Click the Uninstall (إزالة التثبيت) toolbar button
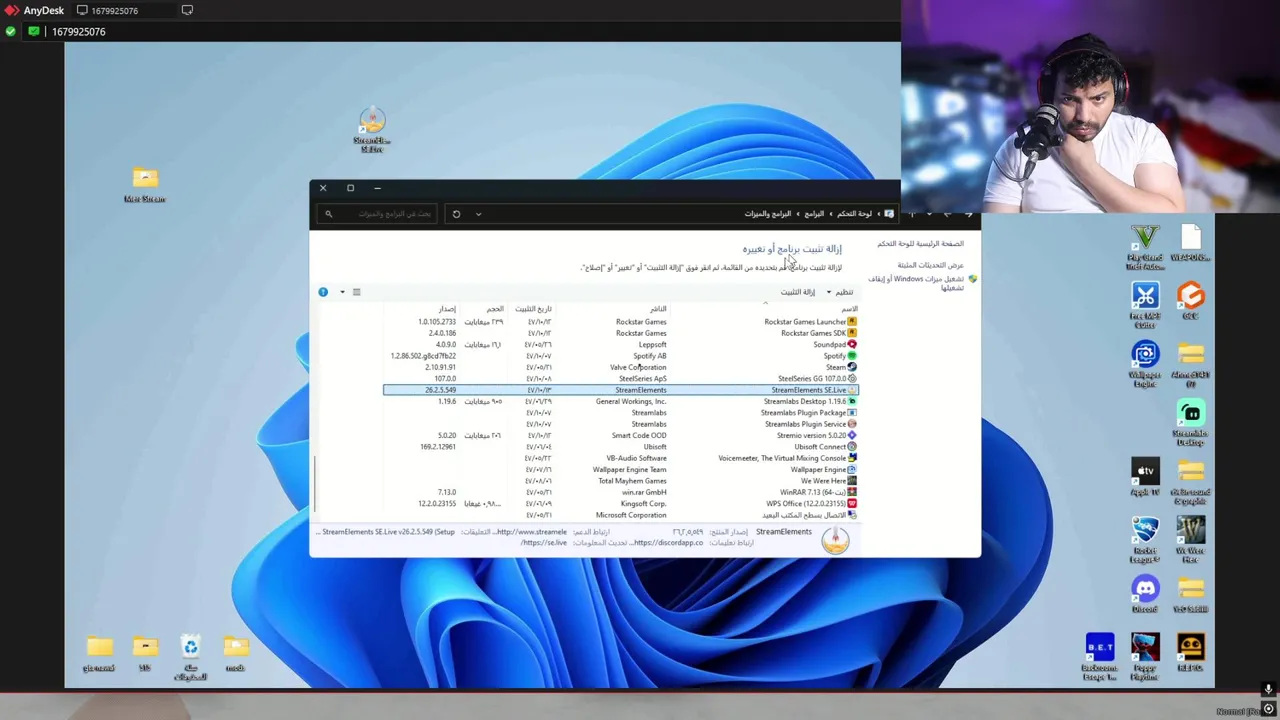 [x=798, y=292]
